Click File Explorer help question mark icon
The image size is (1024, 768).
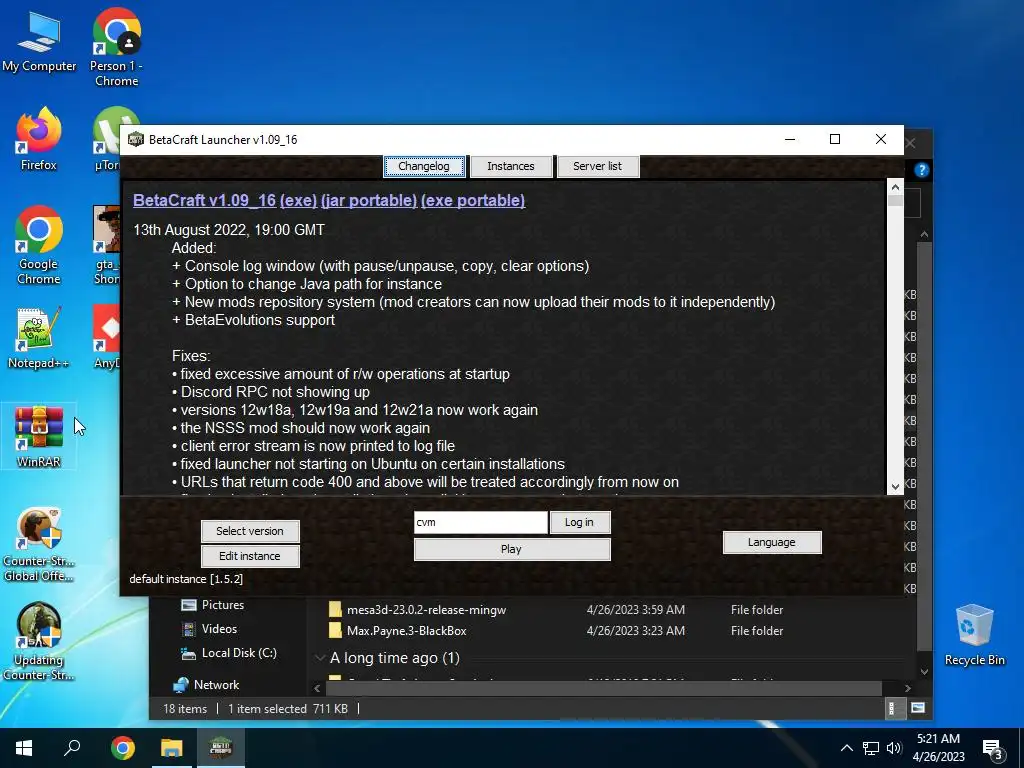pos(921,170)
